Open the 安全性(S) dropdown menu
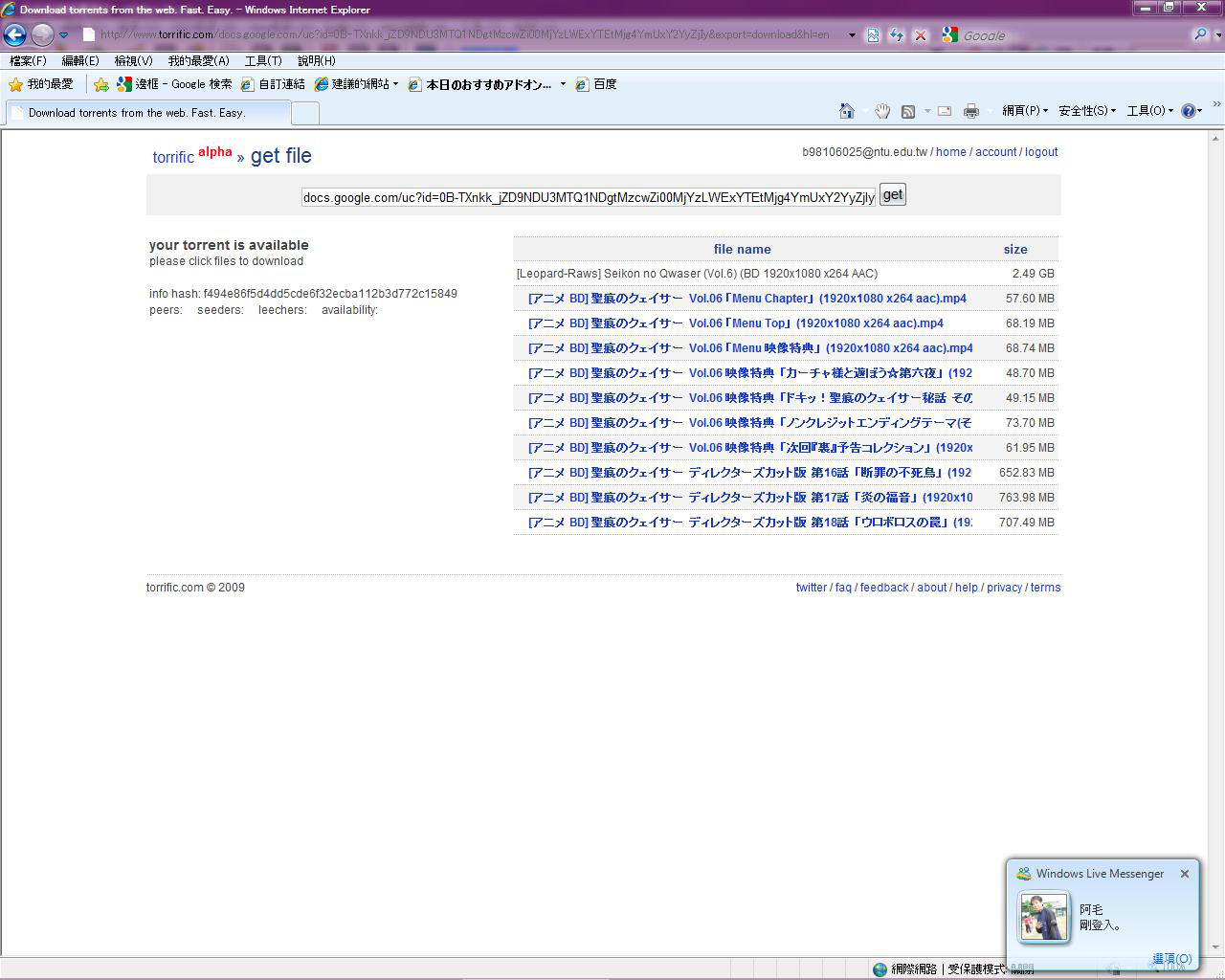This screenshot has width=1225, height=980. click(x=1086, y=111)
